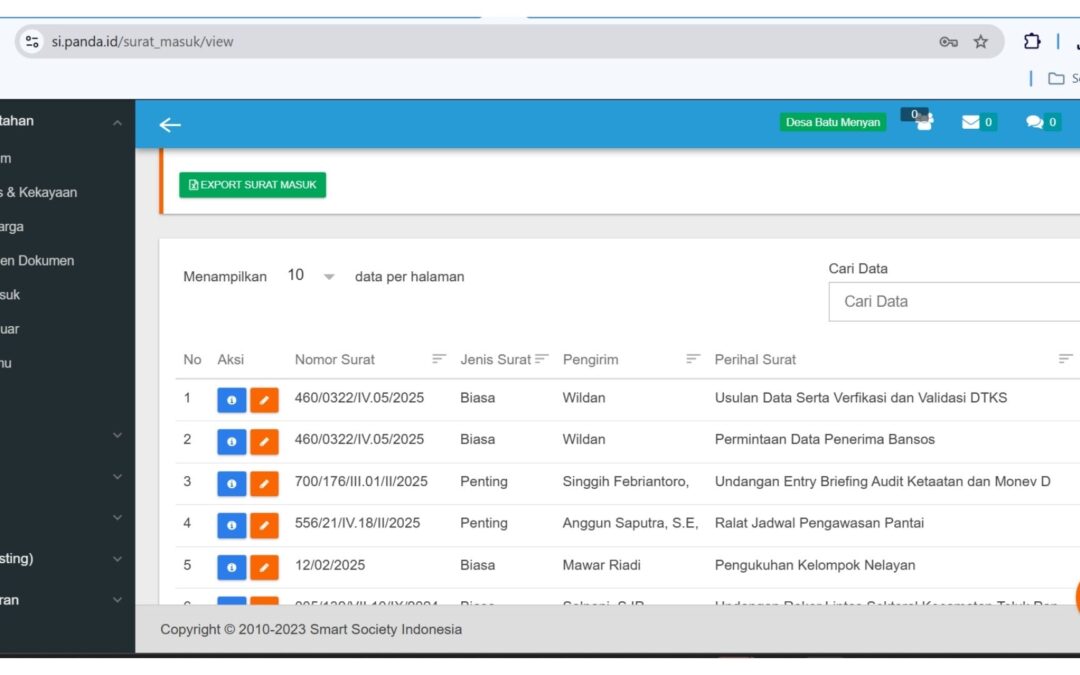Open info for Pengukuhan Kelompok Nelayan letter
Screen dimensions: 1080x675
click(x=231, y=567)
